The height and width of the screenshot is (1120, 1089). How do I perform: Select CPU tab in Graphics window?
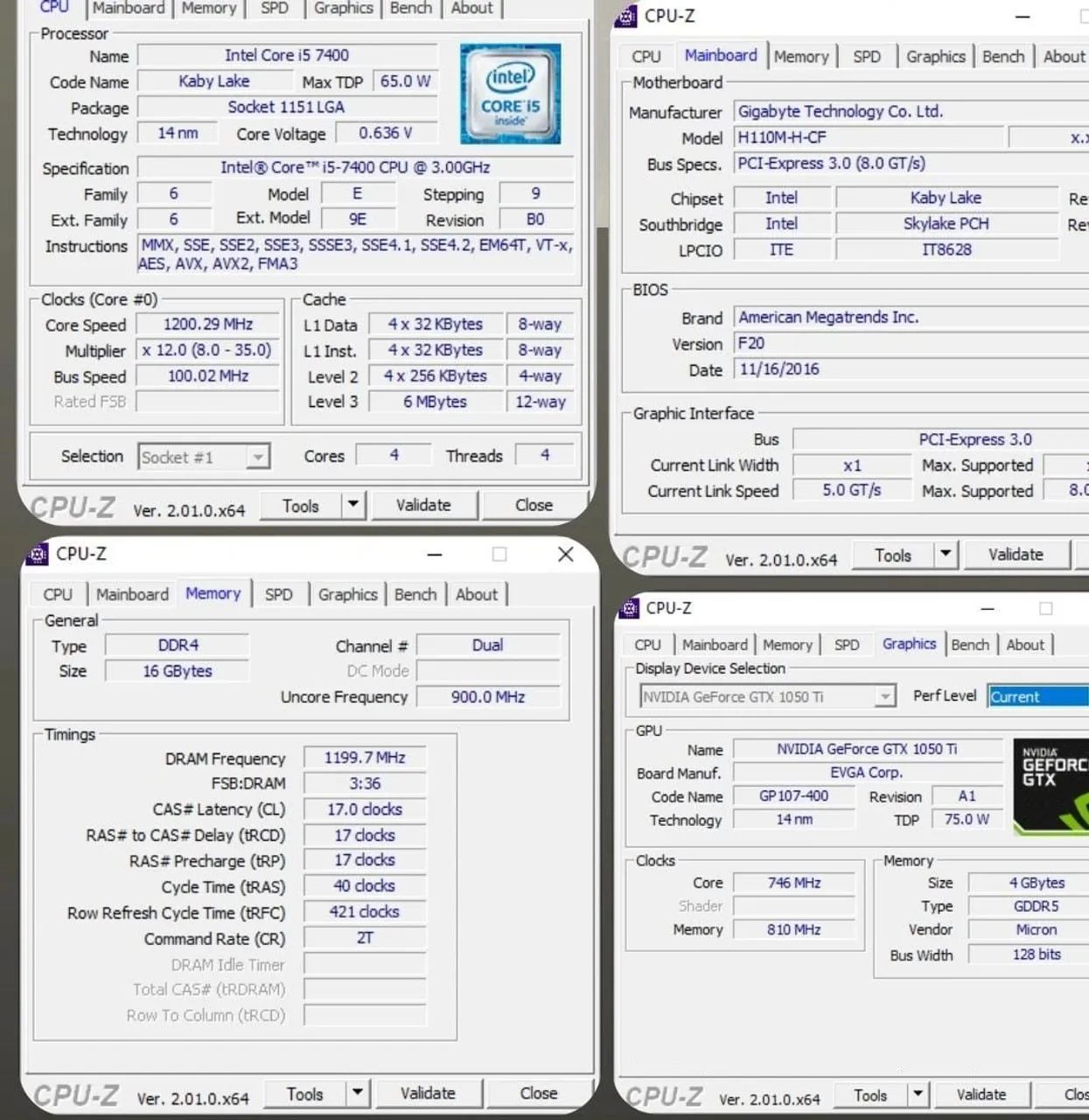coord(647,645)
